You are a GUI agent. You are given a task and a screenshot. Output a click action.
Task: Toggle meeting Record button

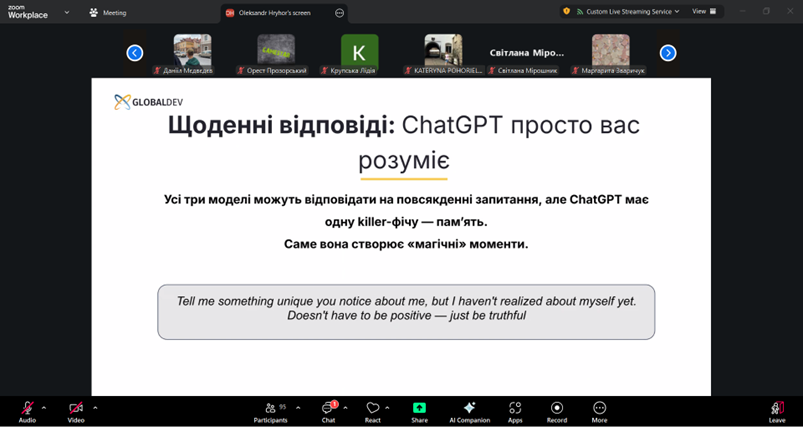click(x=557, y=409)
